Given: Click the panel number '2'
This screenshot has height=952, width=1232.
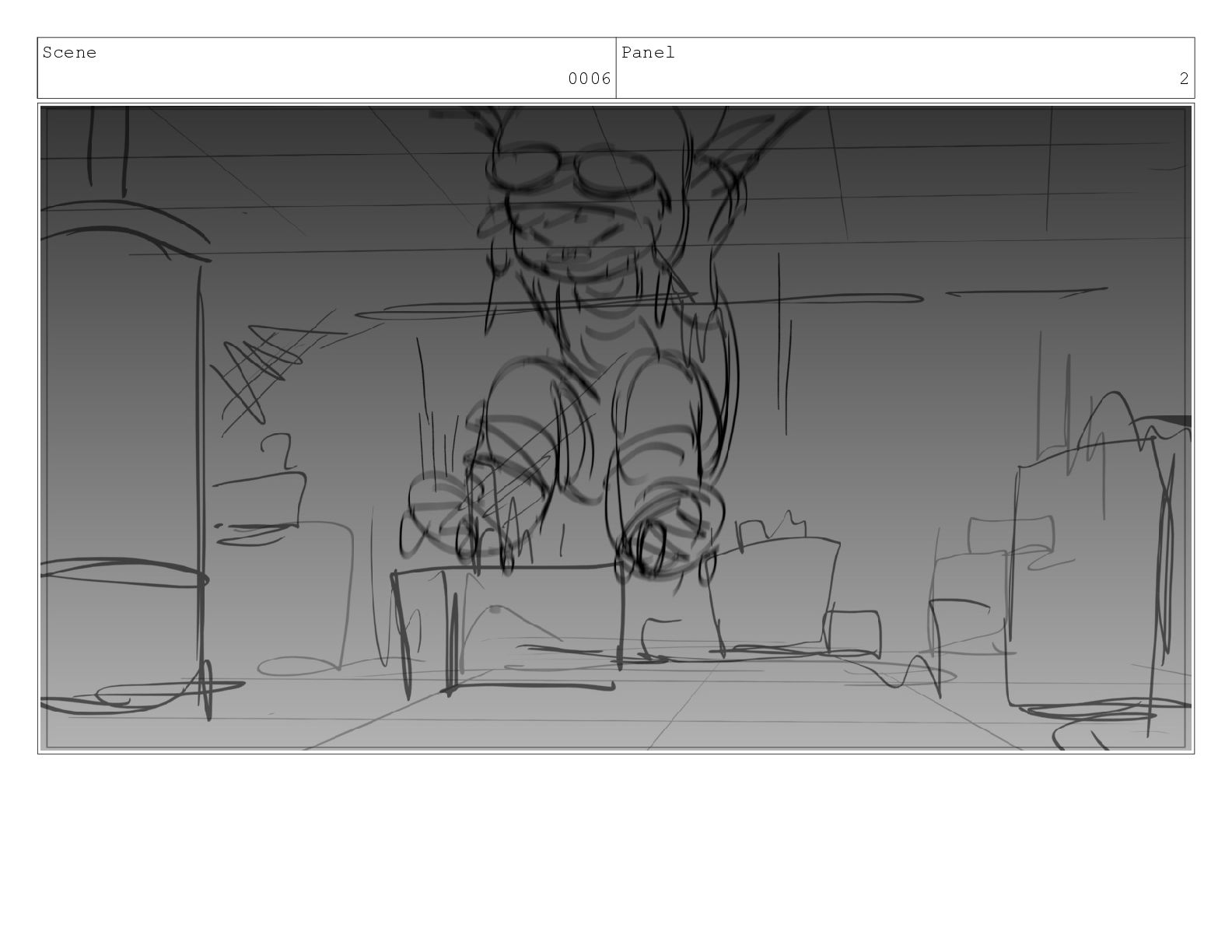Looking at the screenshot, I should tap(1184, 79).
